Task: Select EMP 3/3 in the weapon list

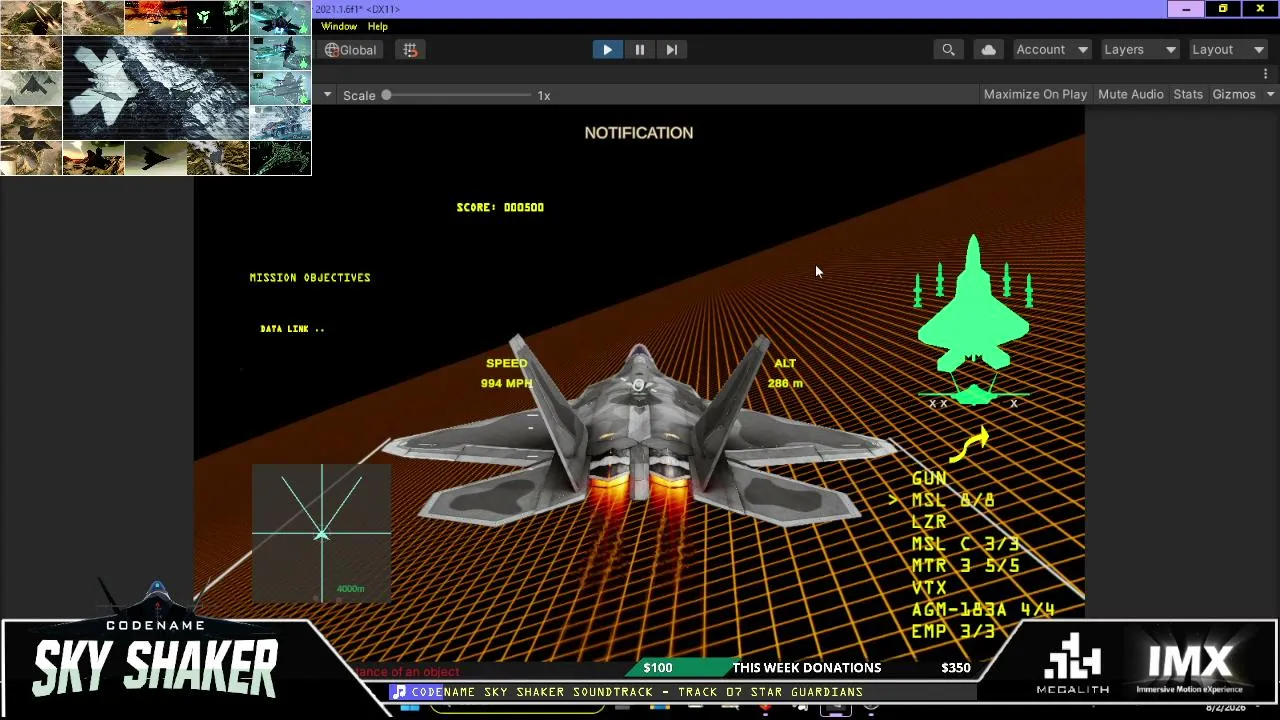Action: tap(953, 632)
